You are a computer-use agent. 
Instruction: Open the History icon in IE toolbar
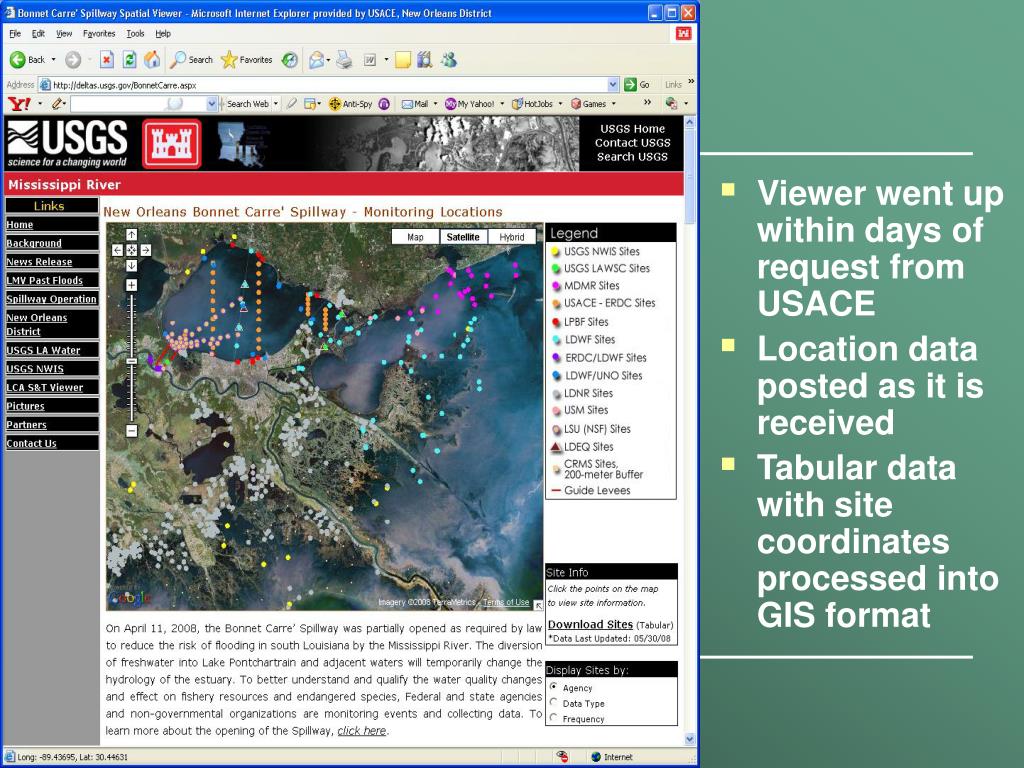[289, 60]
